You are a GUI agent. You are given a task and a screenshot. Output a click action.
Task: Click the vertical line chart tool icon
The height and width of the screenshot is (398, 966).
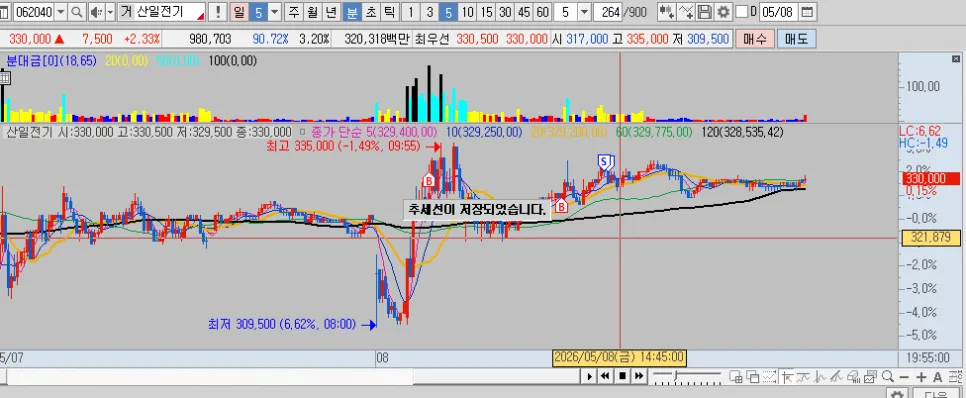[x=819, y=377]
